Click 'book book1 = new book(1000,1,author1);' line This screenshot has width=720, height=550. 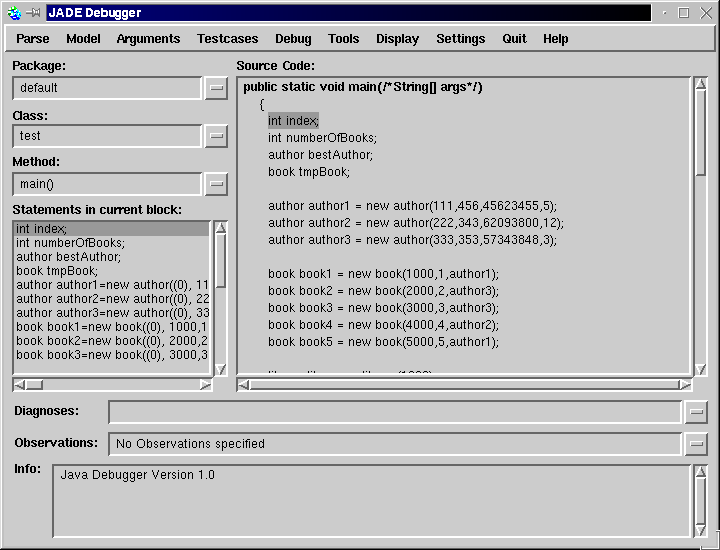(383, 274)
